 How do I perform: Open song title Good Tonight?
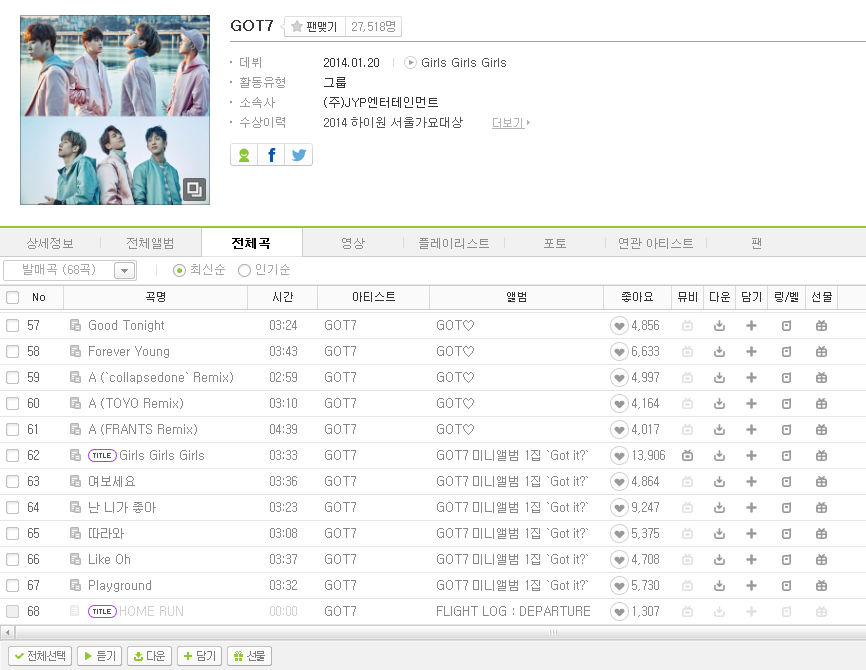[x=126, y=325]
